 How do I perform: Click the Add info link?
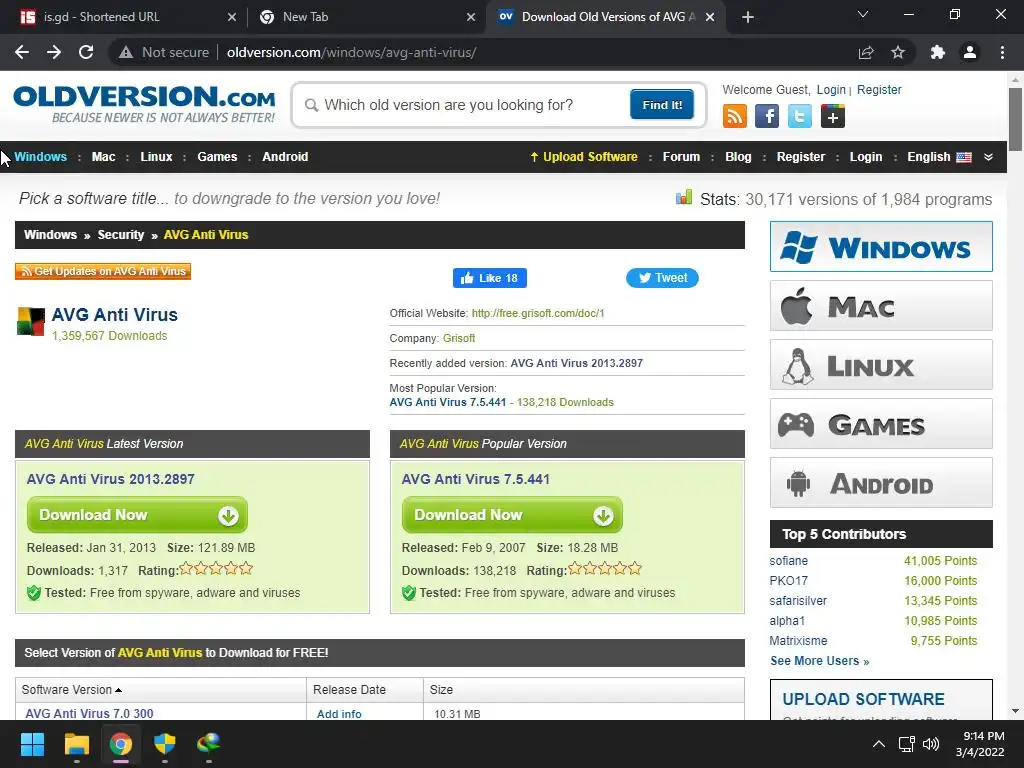(x=339, y=714)
